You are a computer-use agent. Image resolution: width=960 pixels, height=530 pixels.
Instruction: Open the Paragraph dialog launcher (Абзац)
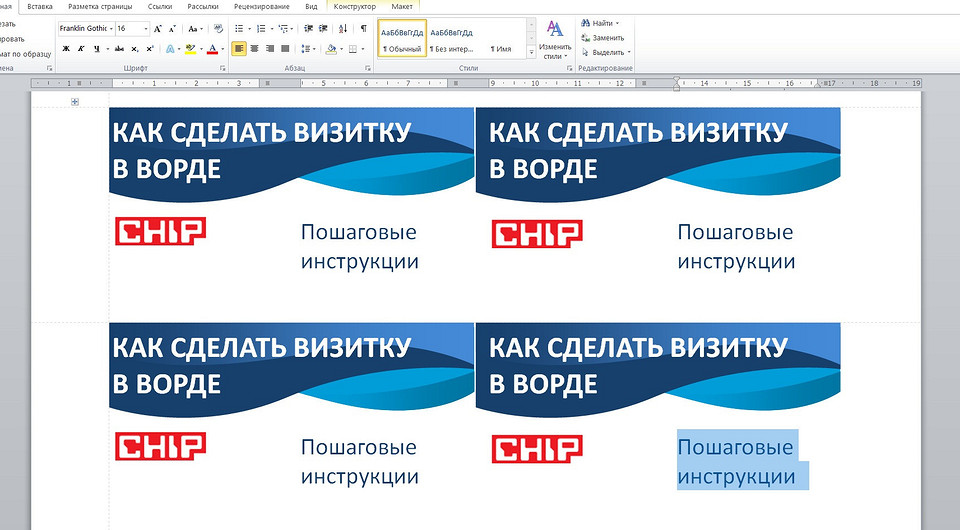pyautogui.click(x=368, y=69)
